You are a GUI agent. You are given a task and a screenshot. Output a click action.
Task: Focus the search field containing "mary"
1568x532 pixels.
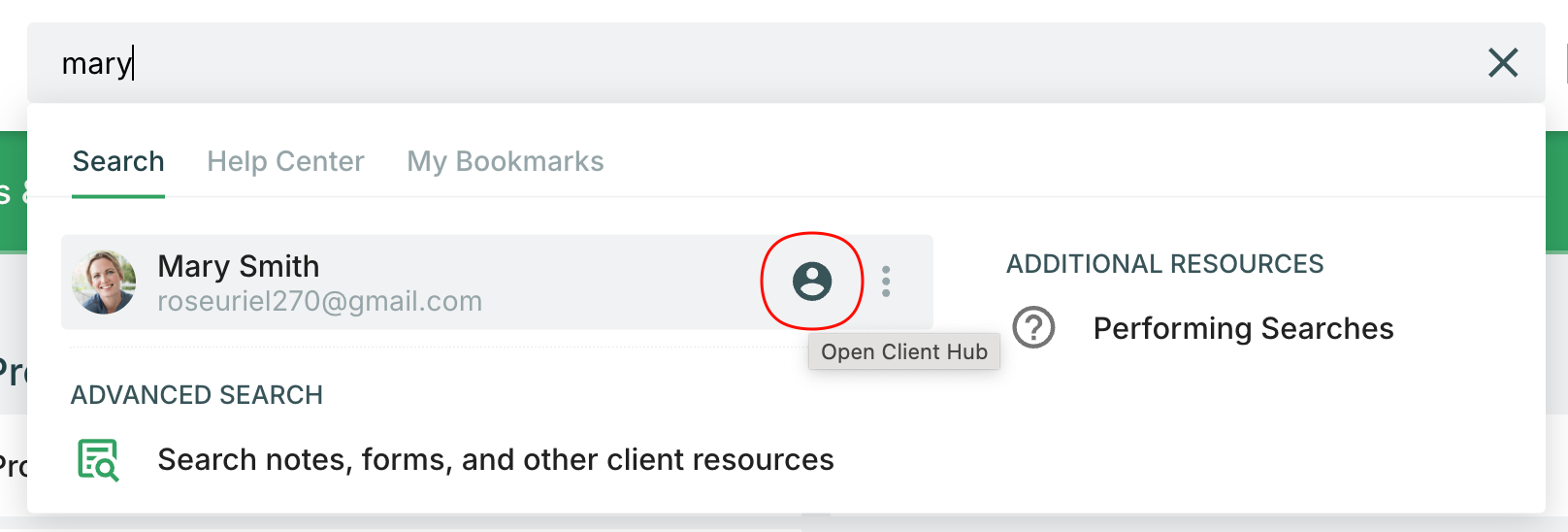679,63
